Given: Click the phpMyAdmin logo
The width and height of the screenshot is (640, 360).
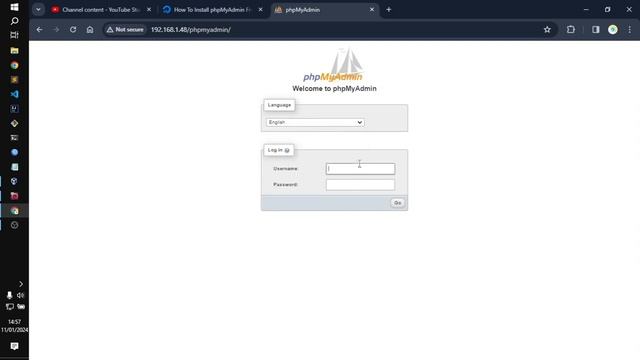Looking at the screenshot, I should [334, 65].
